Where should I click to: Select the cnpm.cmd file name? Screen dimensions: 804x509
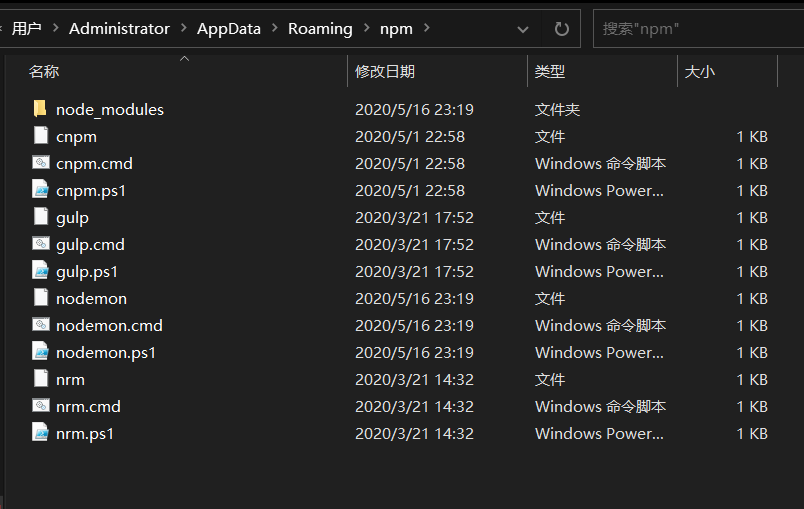click(x=94, y=164)
